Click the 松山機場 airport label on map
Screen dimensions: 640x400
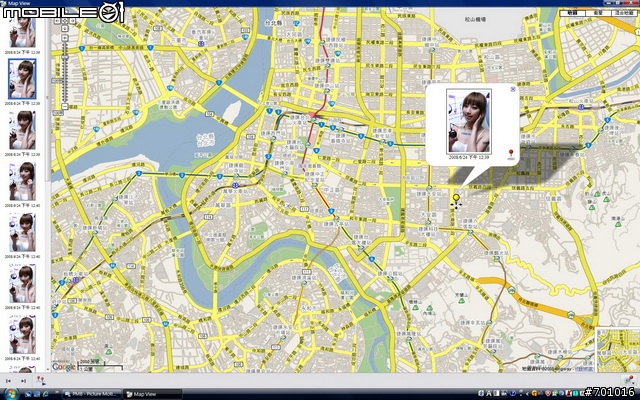pos(475,19)
